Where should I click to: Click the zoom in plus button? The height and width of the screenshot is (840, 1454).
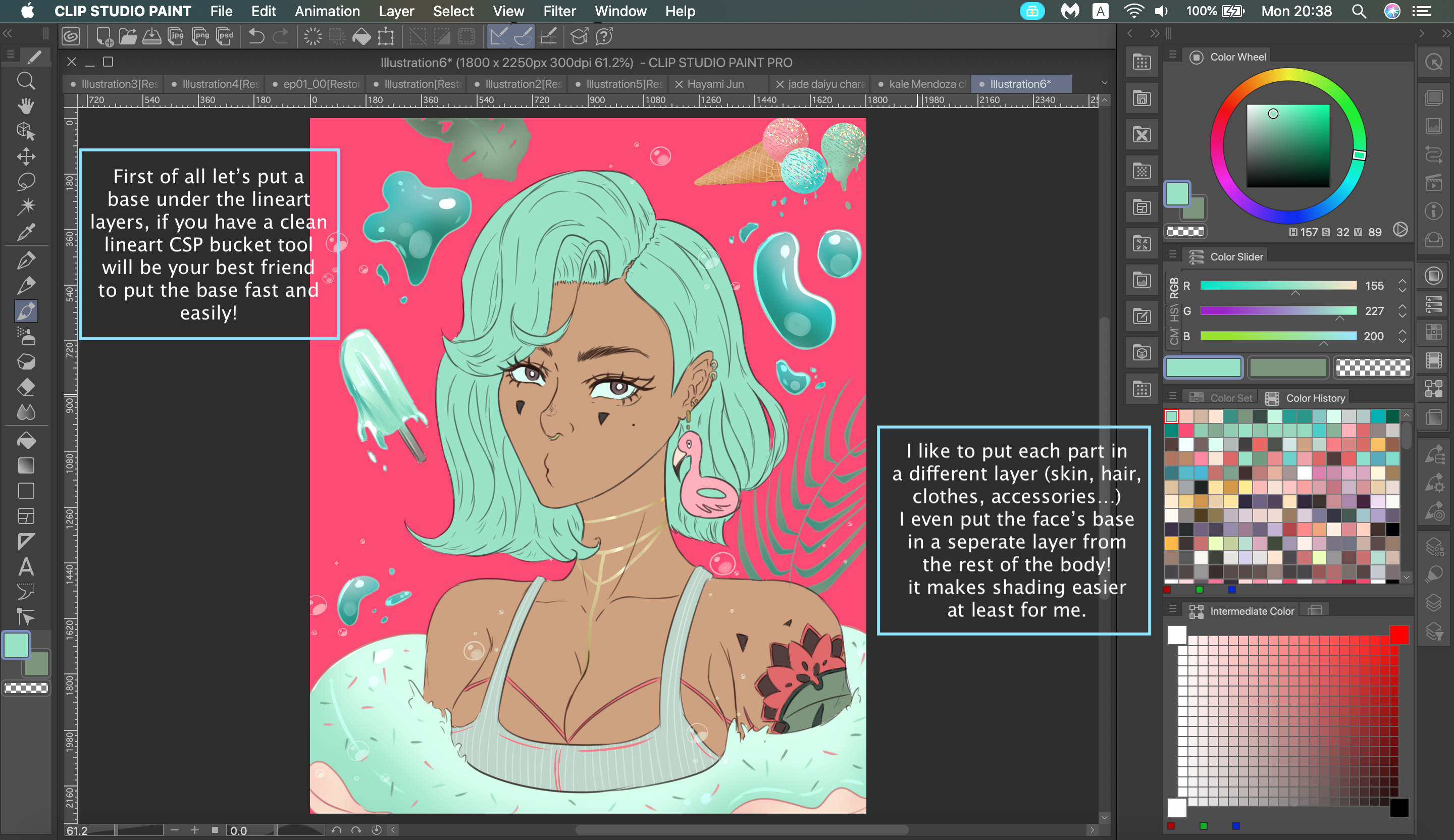pos(195,830)
